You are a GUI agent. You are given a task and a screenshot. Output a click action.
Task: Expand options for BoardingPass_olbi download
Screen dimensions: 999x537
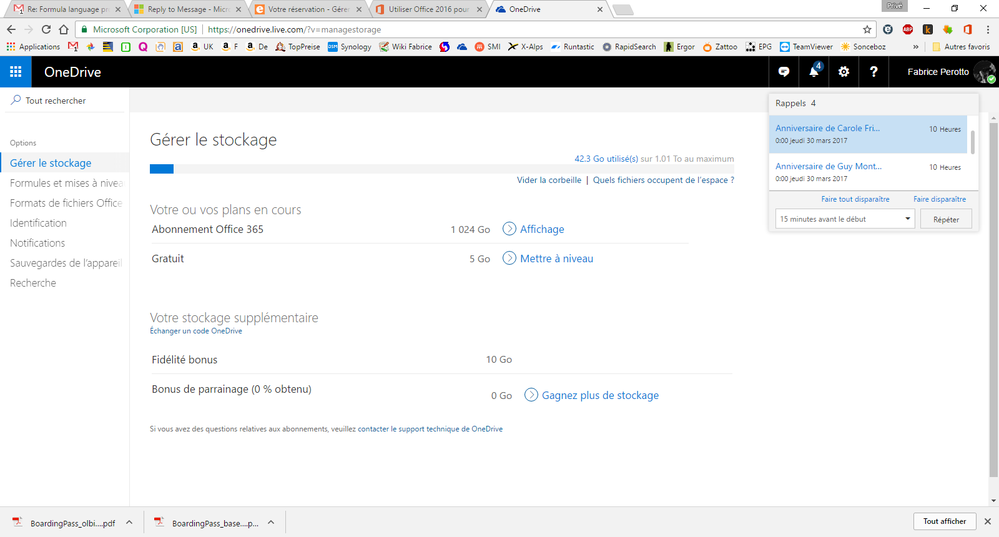pyautogui.click(x=129, y=522)
